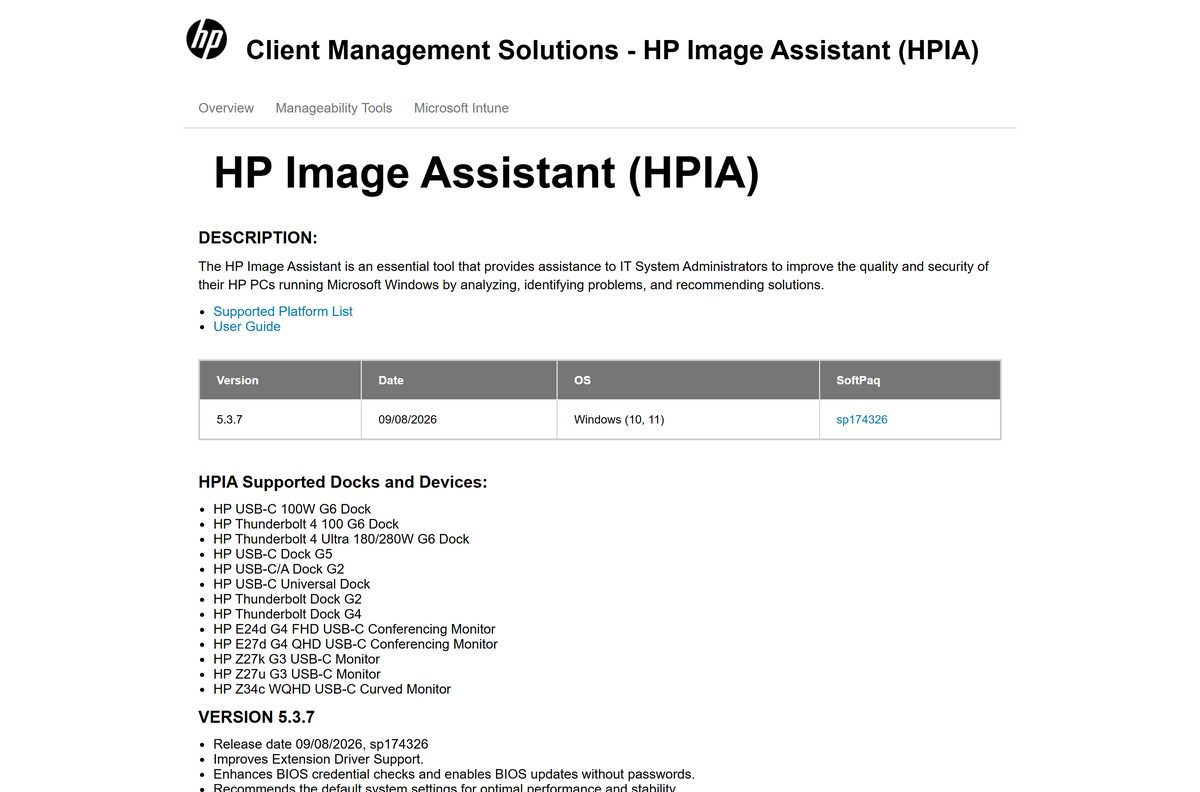
Task: Select HP Z34c WQHD Curved Monitor item
Action: coord(332,689)
